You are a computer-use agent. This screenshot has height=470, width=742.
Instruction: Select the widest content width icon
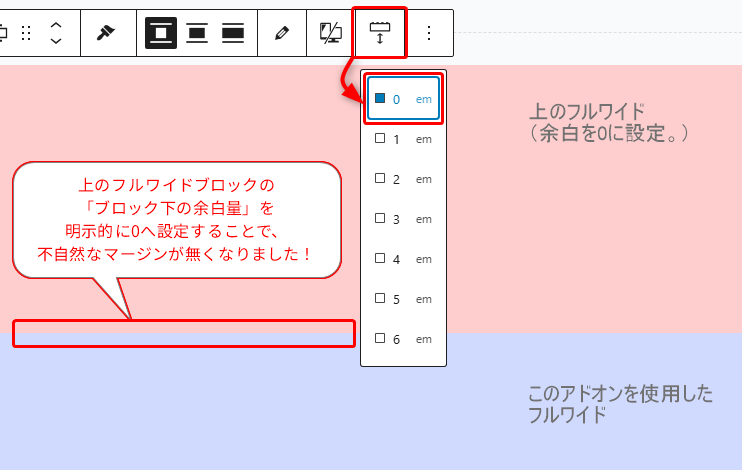233,33
